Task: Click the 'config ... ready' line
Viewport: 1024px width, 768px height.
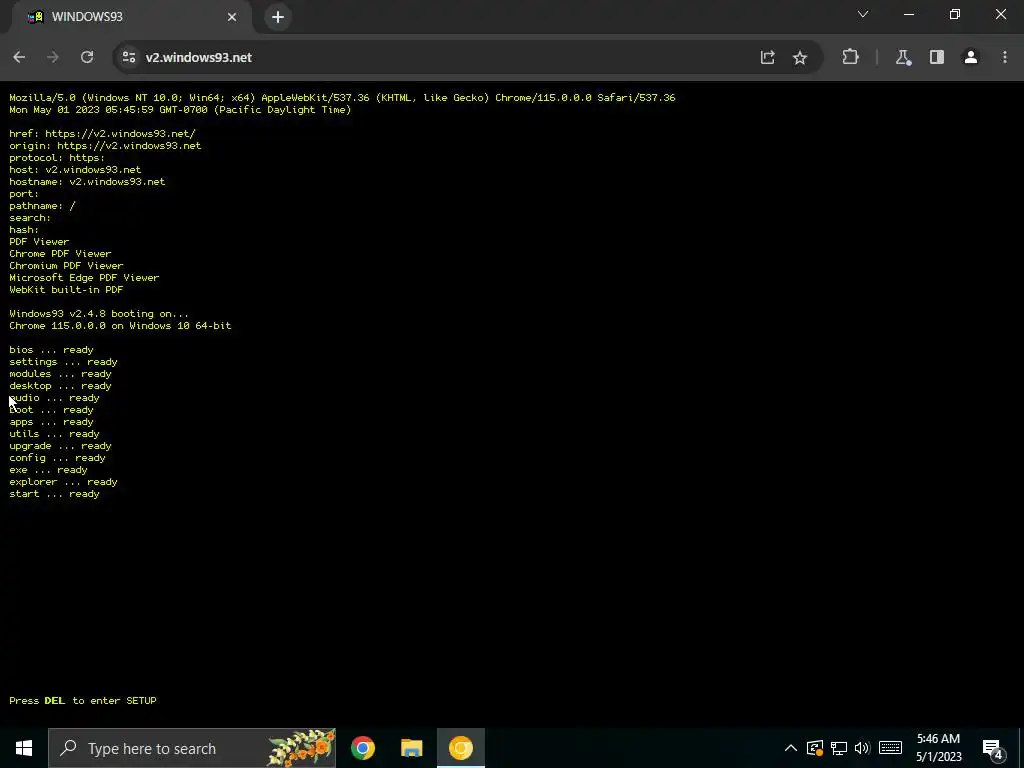Action: [x=57, y=458]
